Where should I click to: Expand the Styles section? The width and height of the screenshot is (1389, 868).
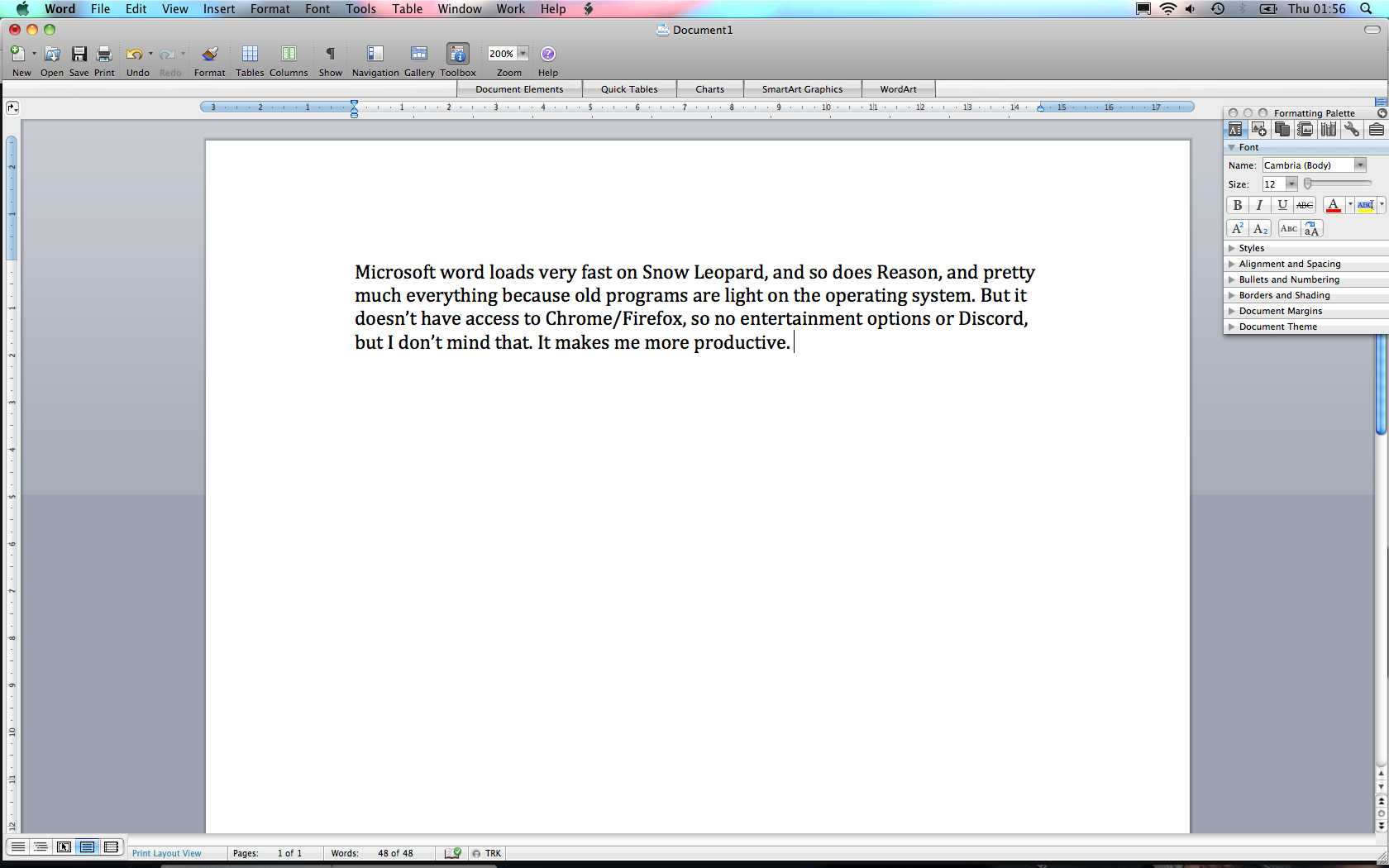click(1232, 248)
